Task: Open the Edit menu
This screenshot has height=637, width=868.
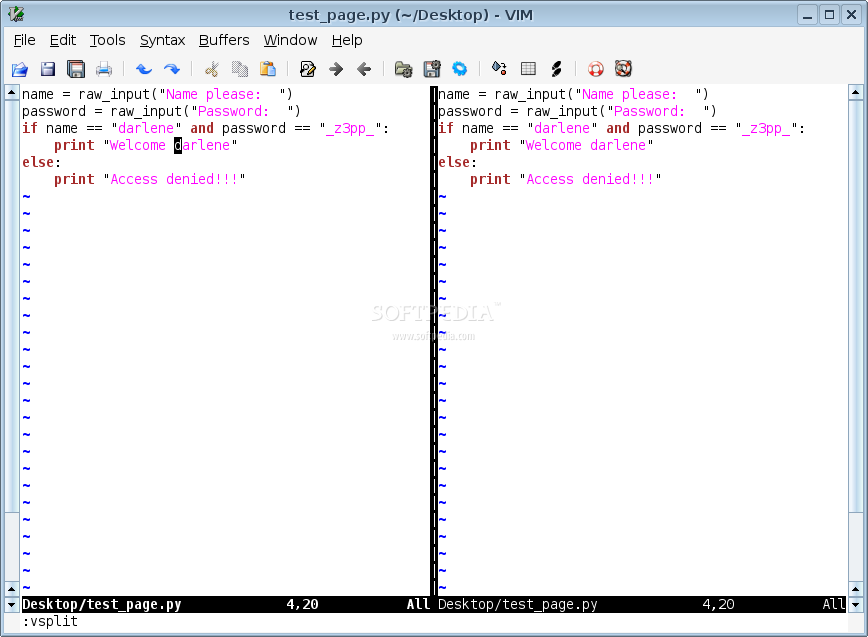Action: (63, 40)
